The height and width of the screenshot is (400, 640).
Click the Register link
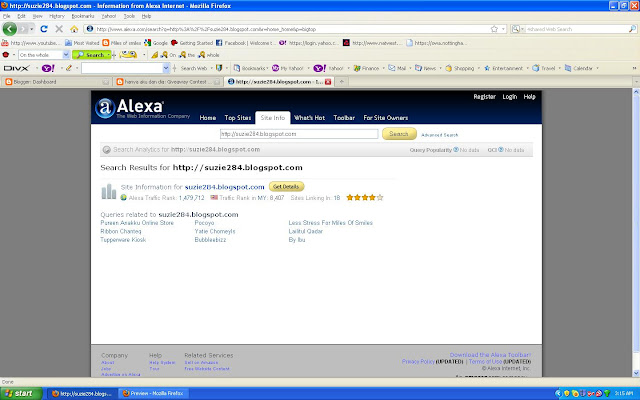click(484, 97)
